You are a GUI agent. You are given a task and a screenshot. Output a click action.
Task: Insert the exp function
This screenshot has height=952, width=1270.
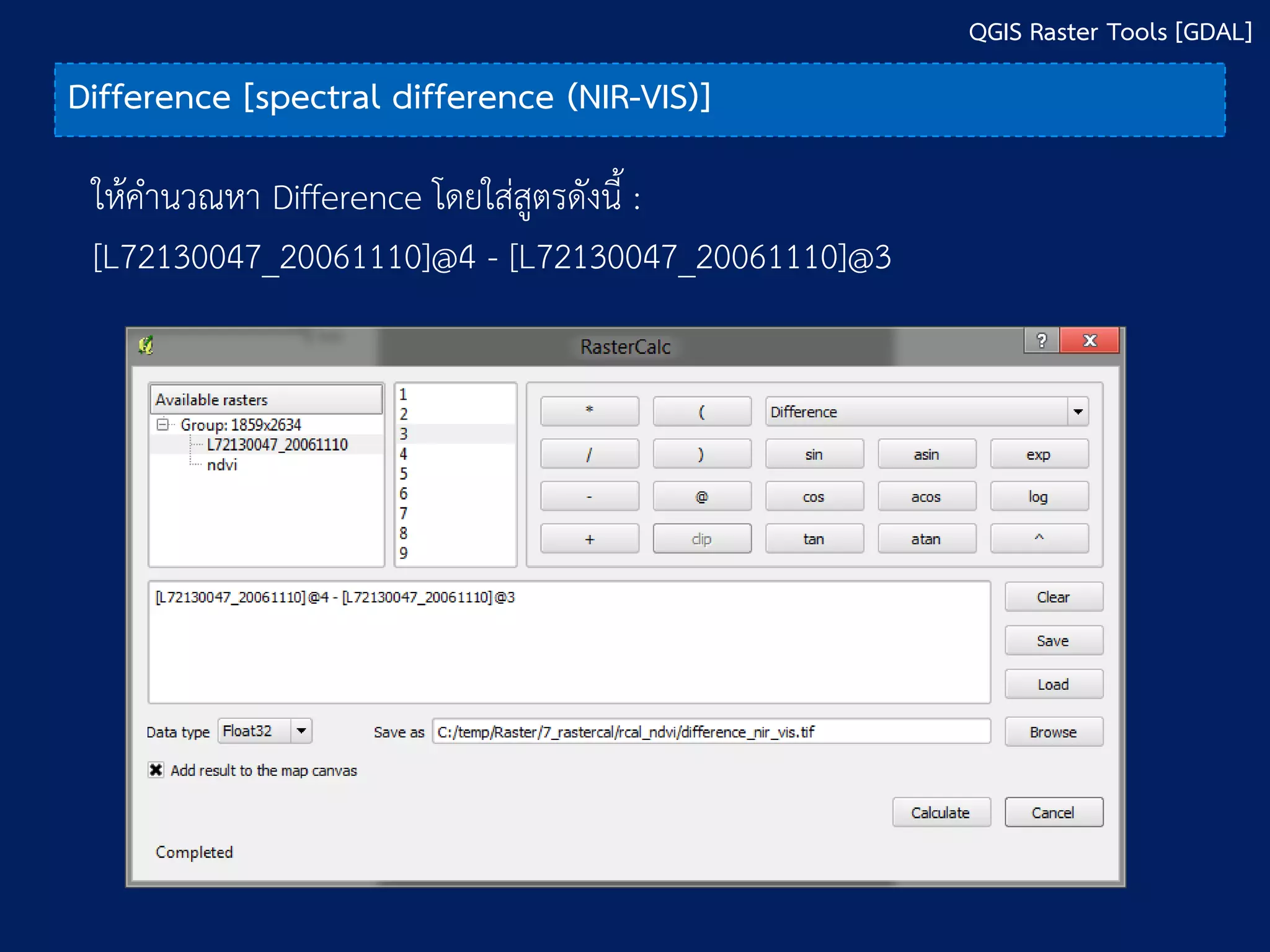click(x=1039, y=454)
